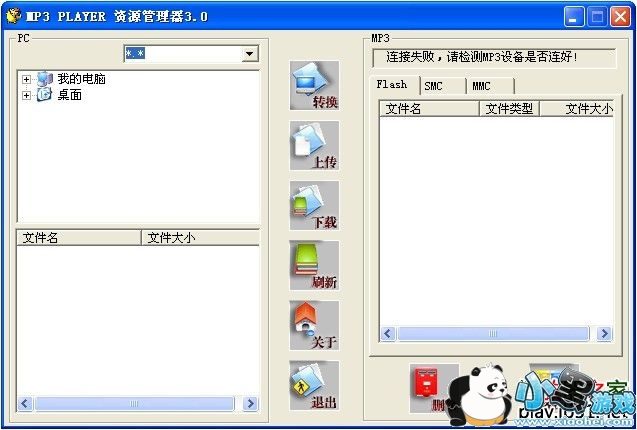Click PC file list scrollbar right arrow
This screenshot has width=637, height=430.
click(x=250, y=404)
